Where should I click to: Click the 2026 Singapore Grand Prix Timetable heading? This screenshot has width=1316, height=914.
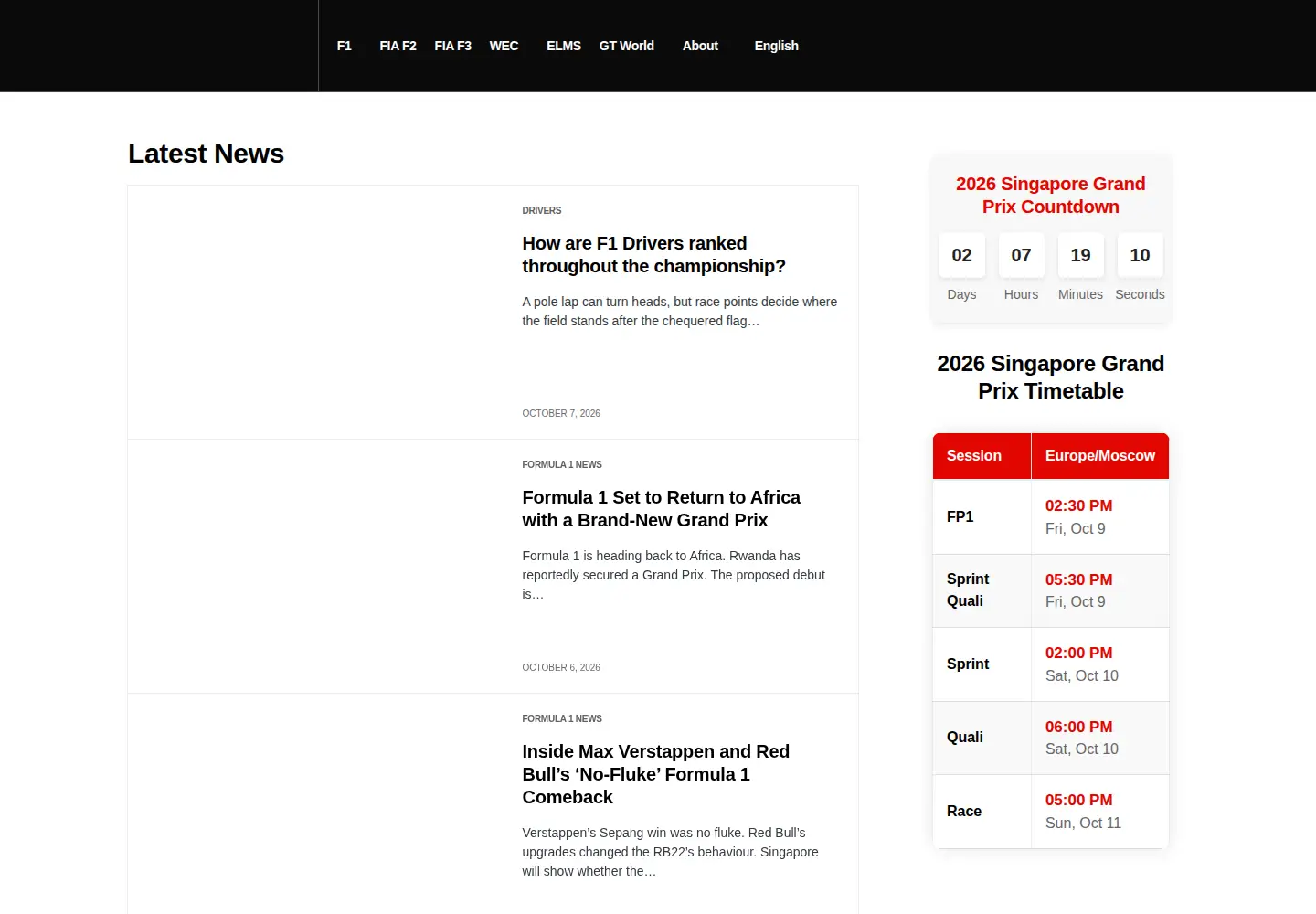point(1050,377)
